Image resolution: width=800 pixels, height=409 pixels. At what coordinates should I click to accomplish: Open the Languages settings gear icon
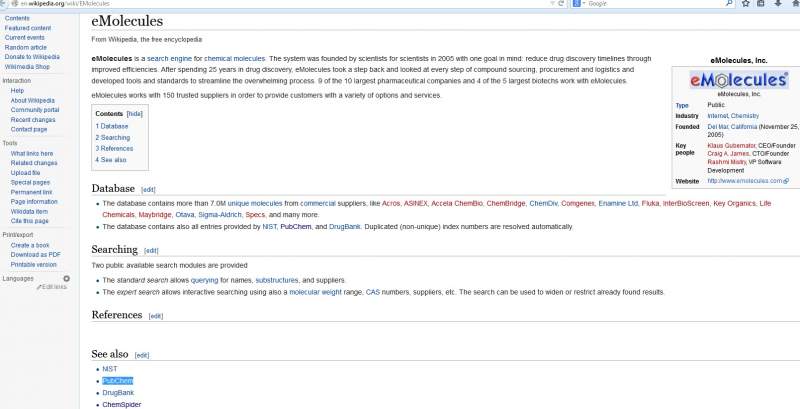[66, 278]
